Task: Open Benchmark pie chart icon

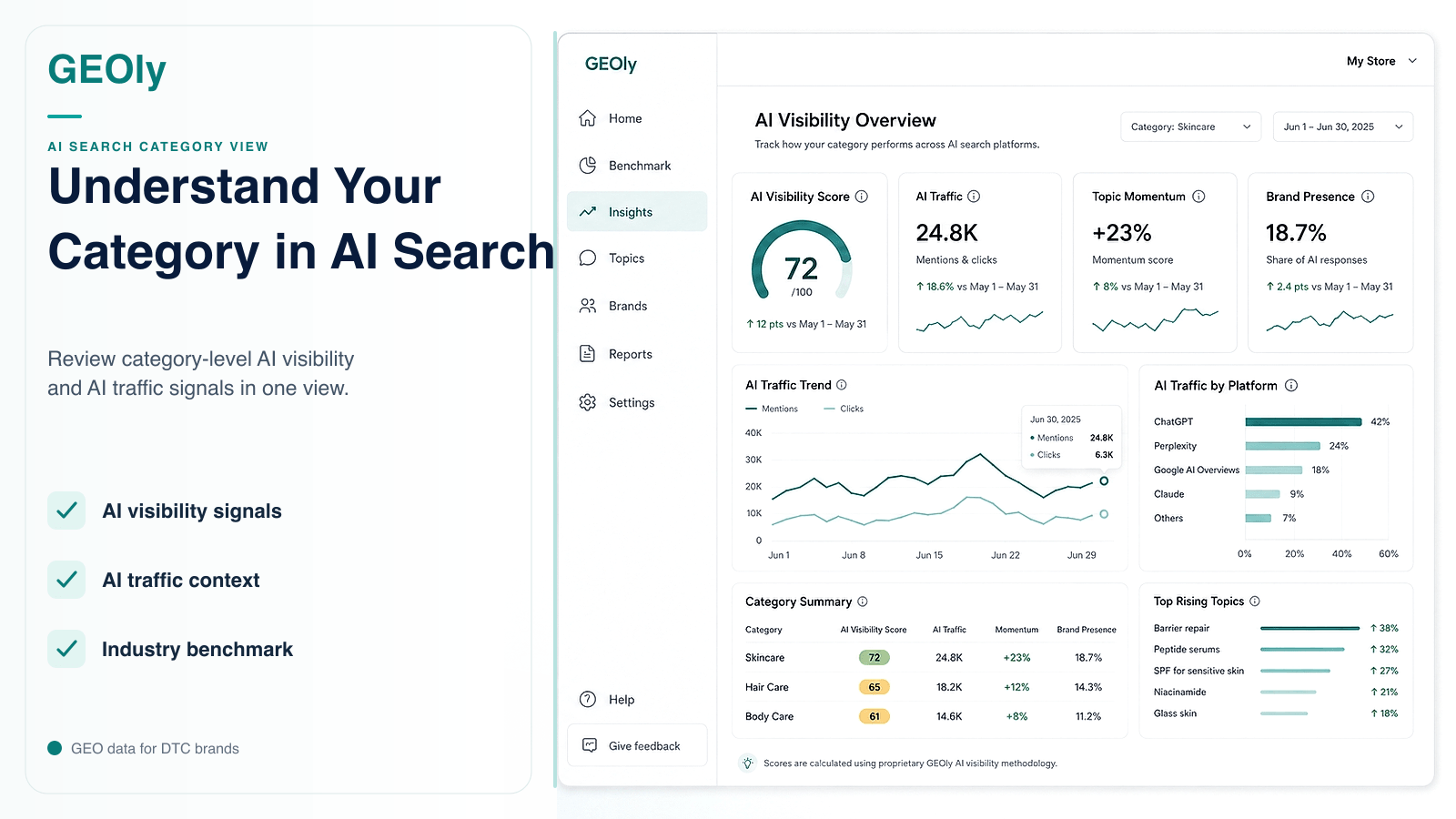Action: click(x=588, y=166)
